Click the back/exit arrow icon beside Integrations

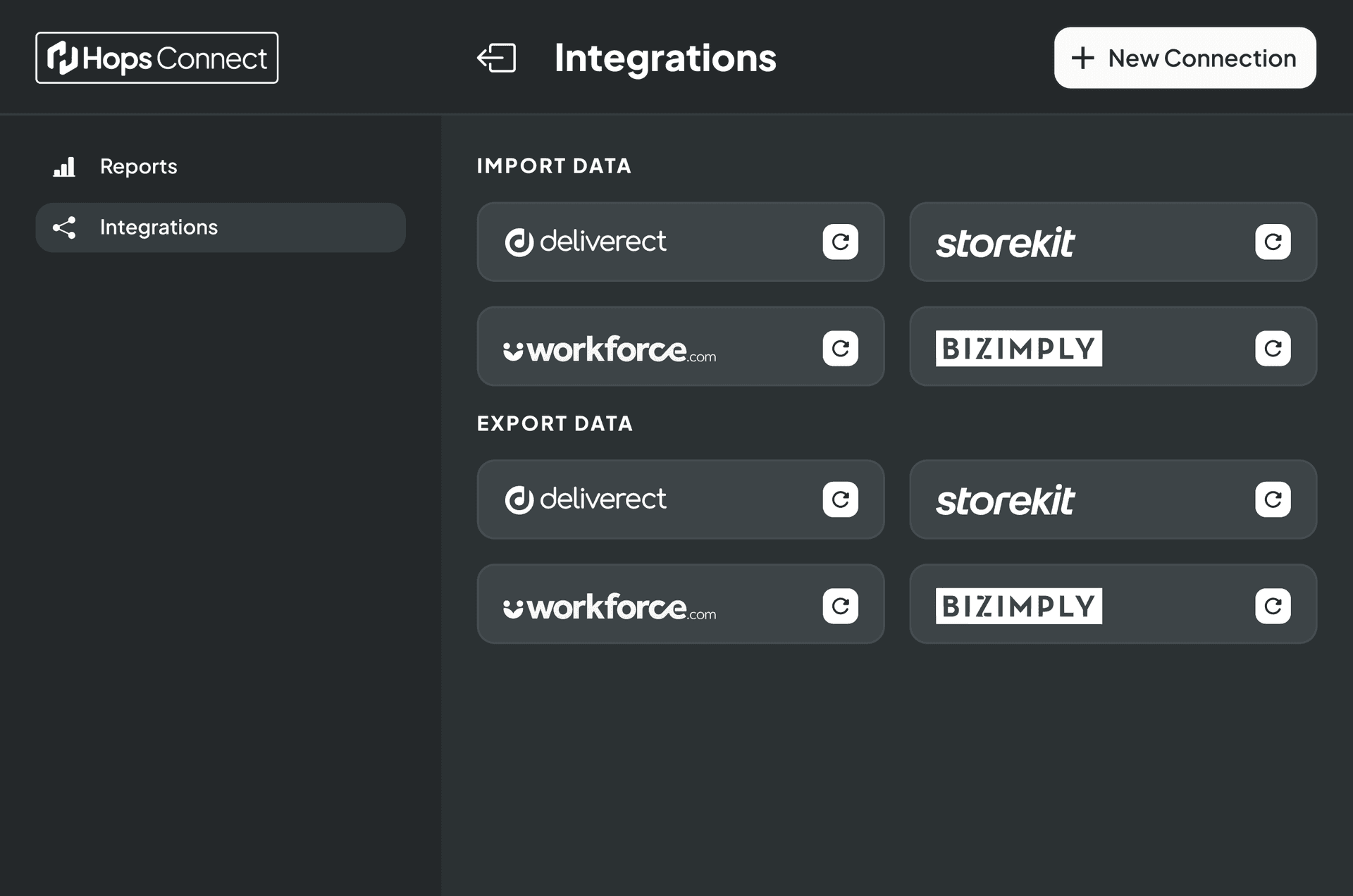coord(497,58)
